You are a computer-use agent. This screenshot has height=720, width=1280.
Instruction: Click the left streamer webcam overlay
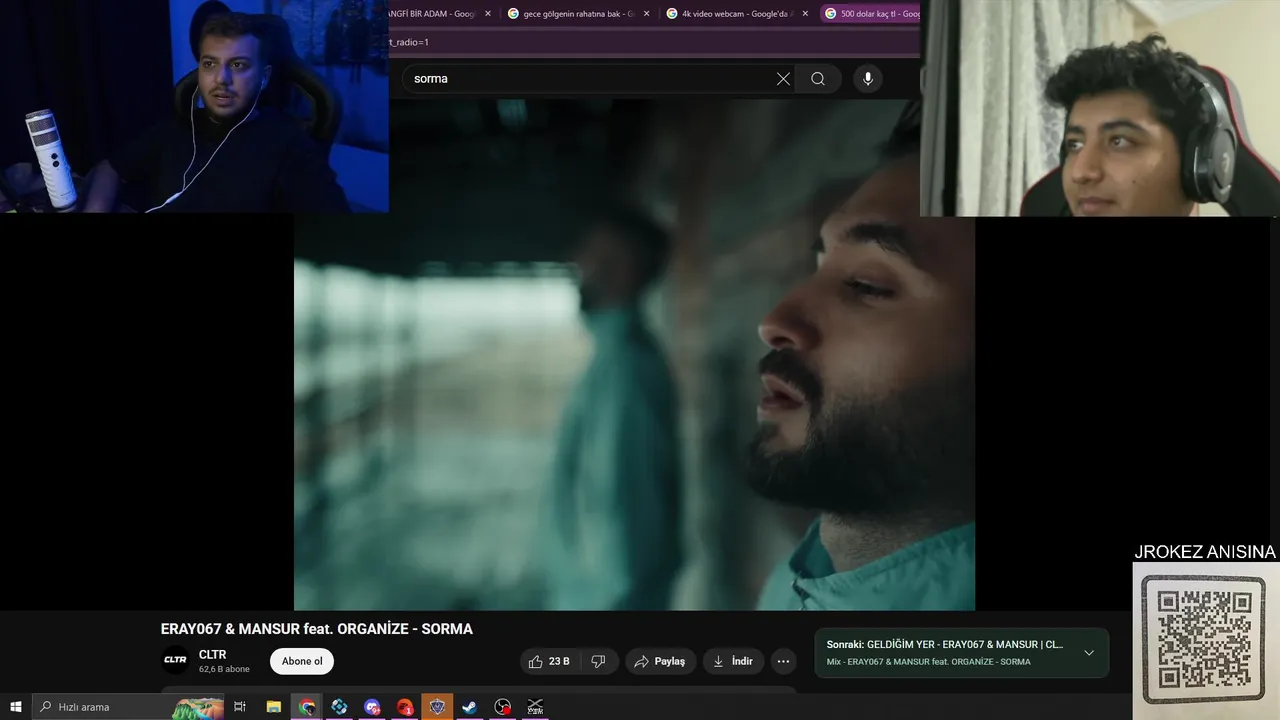(x=194, y=106)
